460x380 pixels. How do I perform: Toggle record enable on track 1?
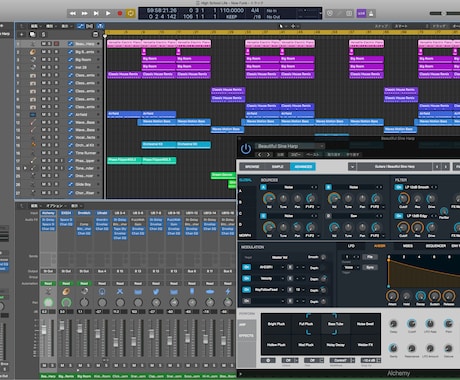pos(56,44)
